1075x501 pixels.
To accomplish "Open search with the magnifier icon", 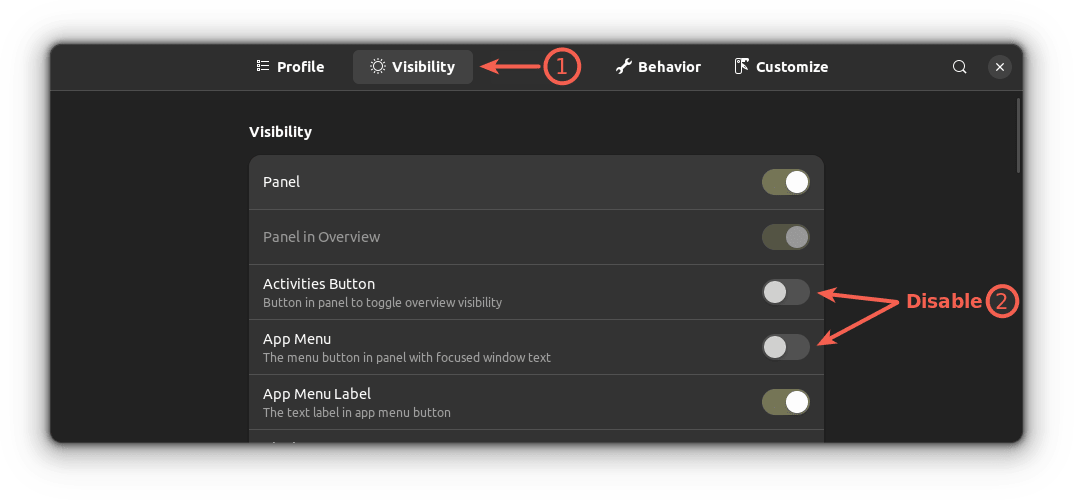I will pos(959,67).
